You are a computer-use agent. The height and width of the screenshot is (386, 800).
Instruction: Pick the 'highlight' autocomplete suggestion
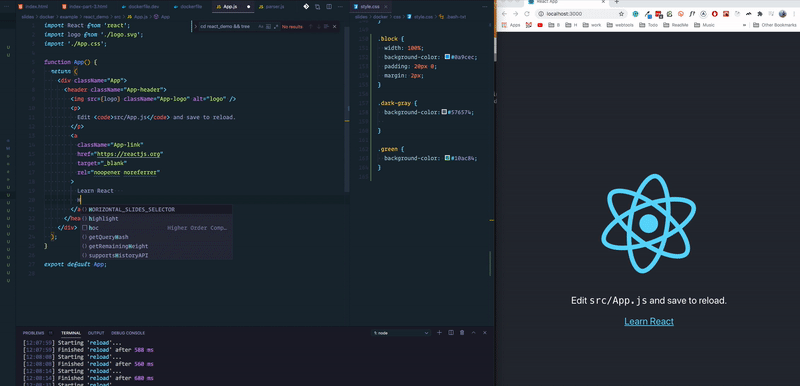[x=156, y=219]
